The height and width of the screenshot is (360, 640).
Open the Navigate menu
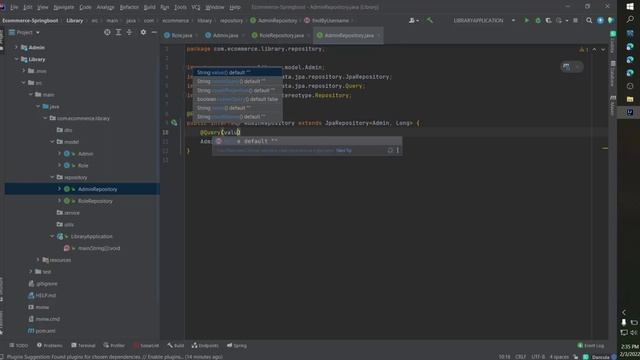[x=64, y=7]
